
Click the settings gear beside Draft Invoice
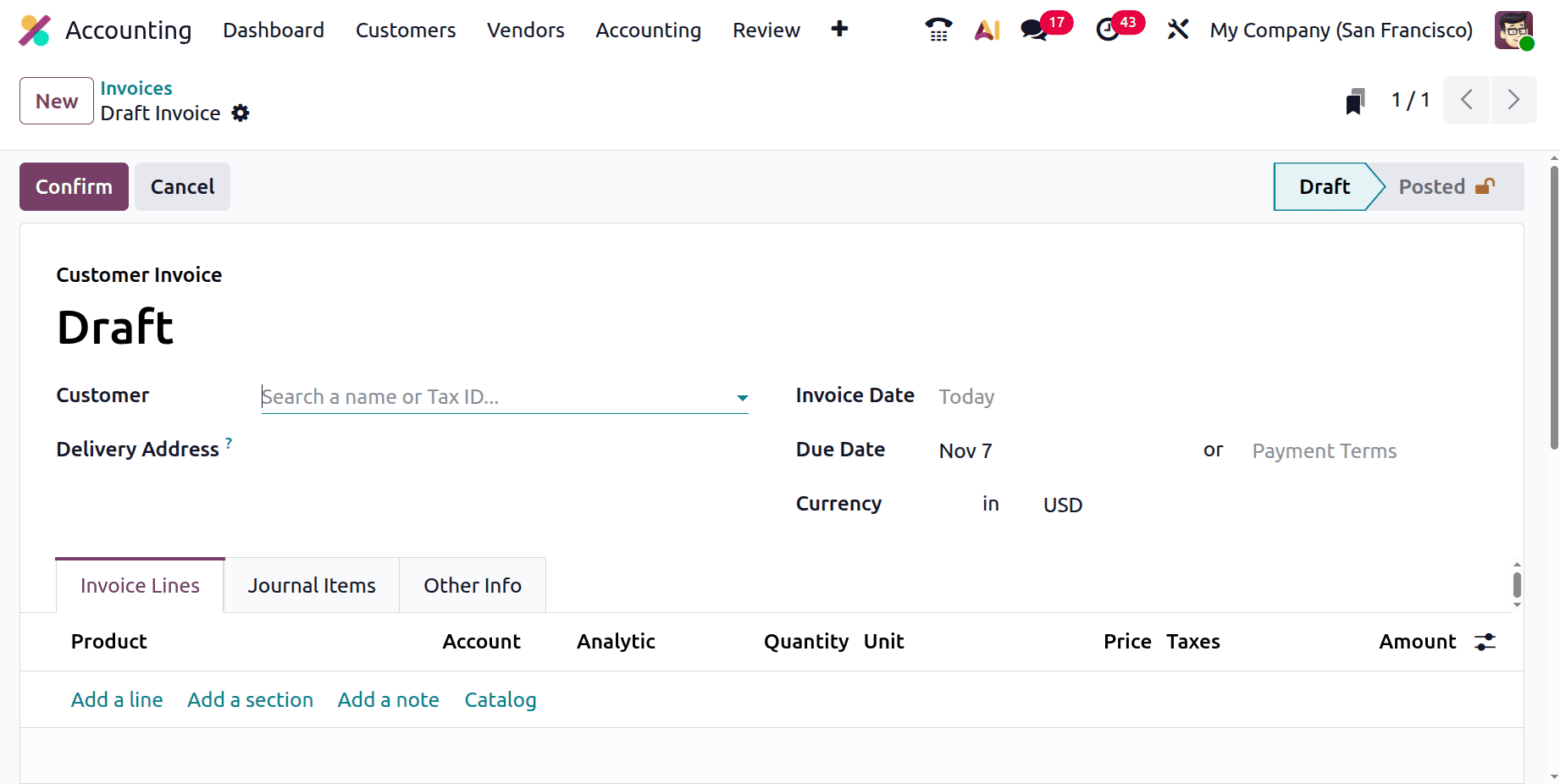coord(240,113)
